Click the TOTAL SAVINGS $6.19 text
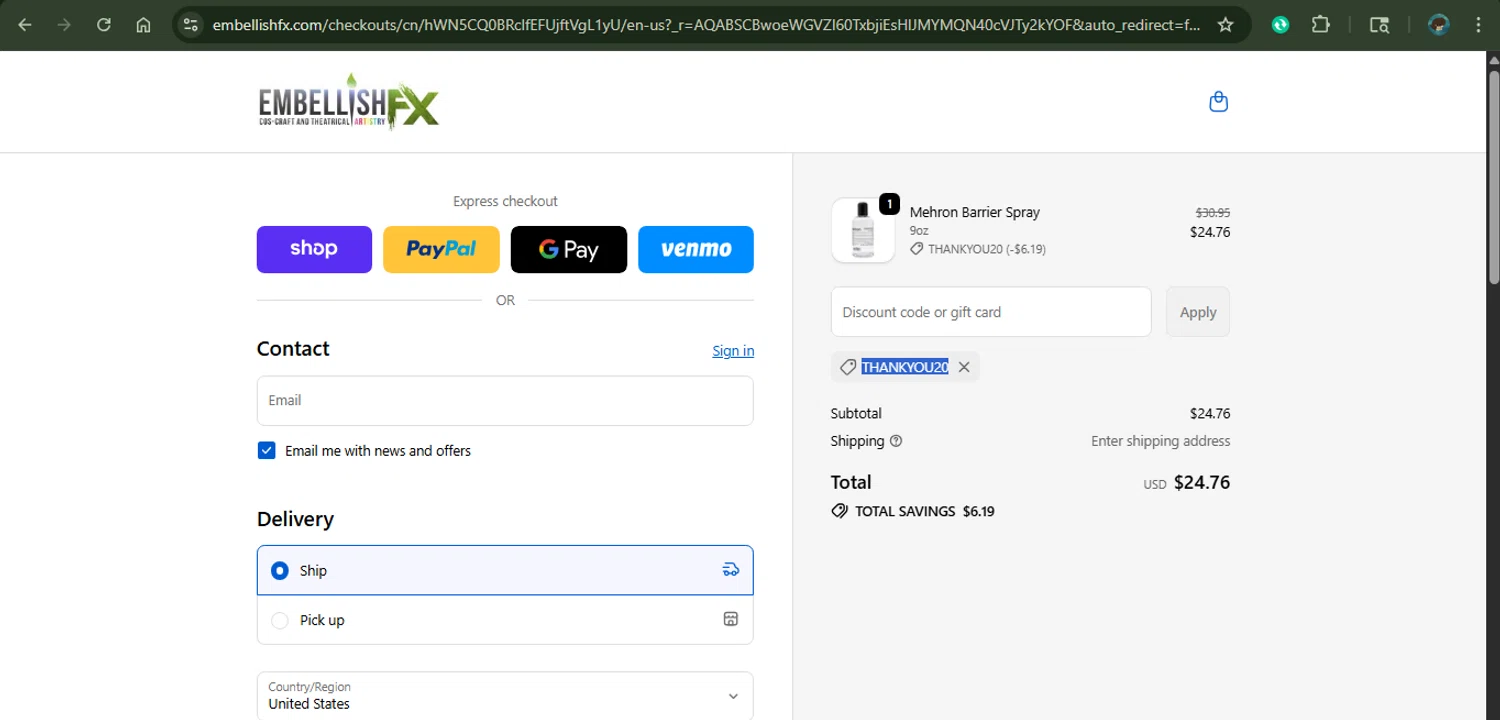Screen dimensions: 1500x720 pyautogui.click(x=925, y=511)
